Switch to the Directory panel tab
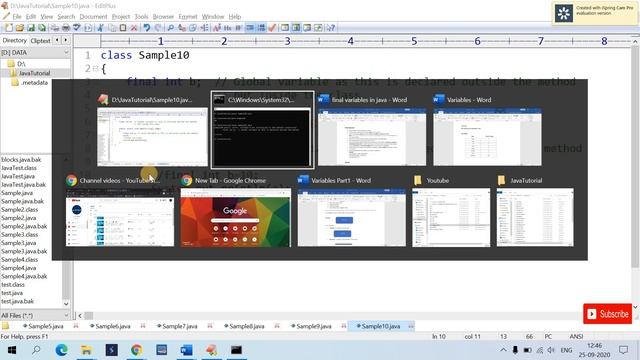Image resolution: width=640 pixels, height=360 pixels. pos(14,40)
